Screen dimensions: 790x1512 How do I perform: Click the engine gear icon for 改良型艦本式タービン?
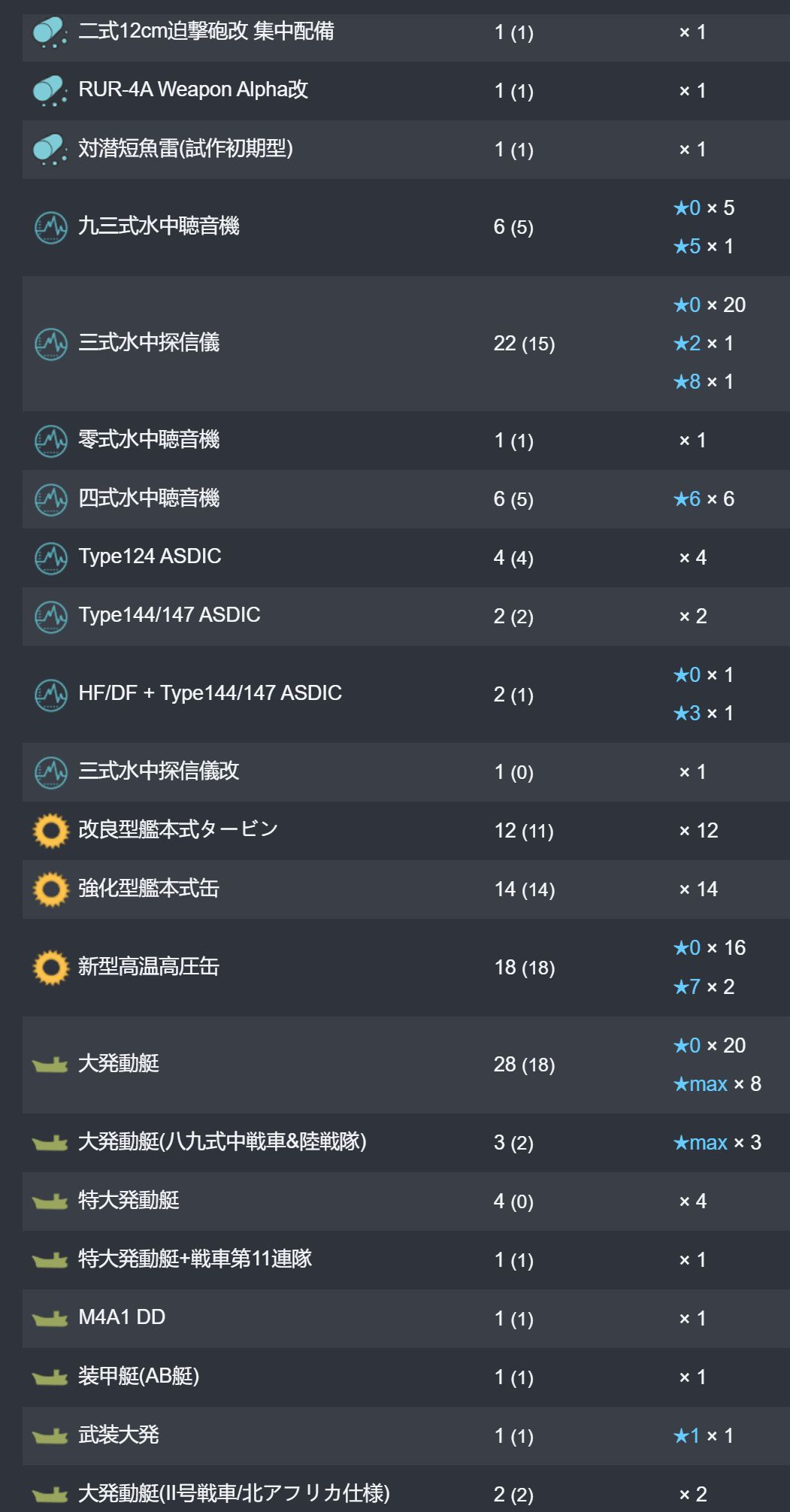coord(50,831)
